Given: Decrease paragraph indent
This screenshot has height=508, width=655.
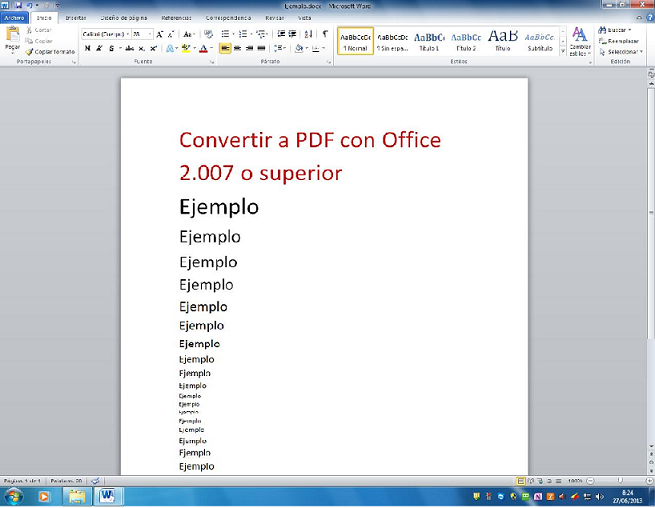Looking at the screenshot, I should [282, 34].
